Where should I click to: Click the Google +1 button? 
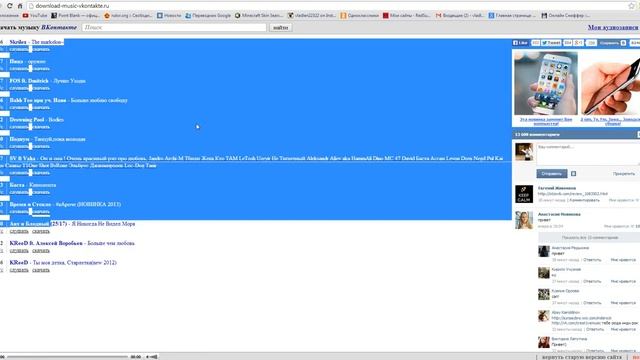click(579, 43)
